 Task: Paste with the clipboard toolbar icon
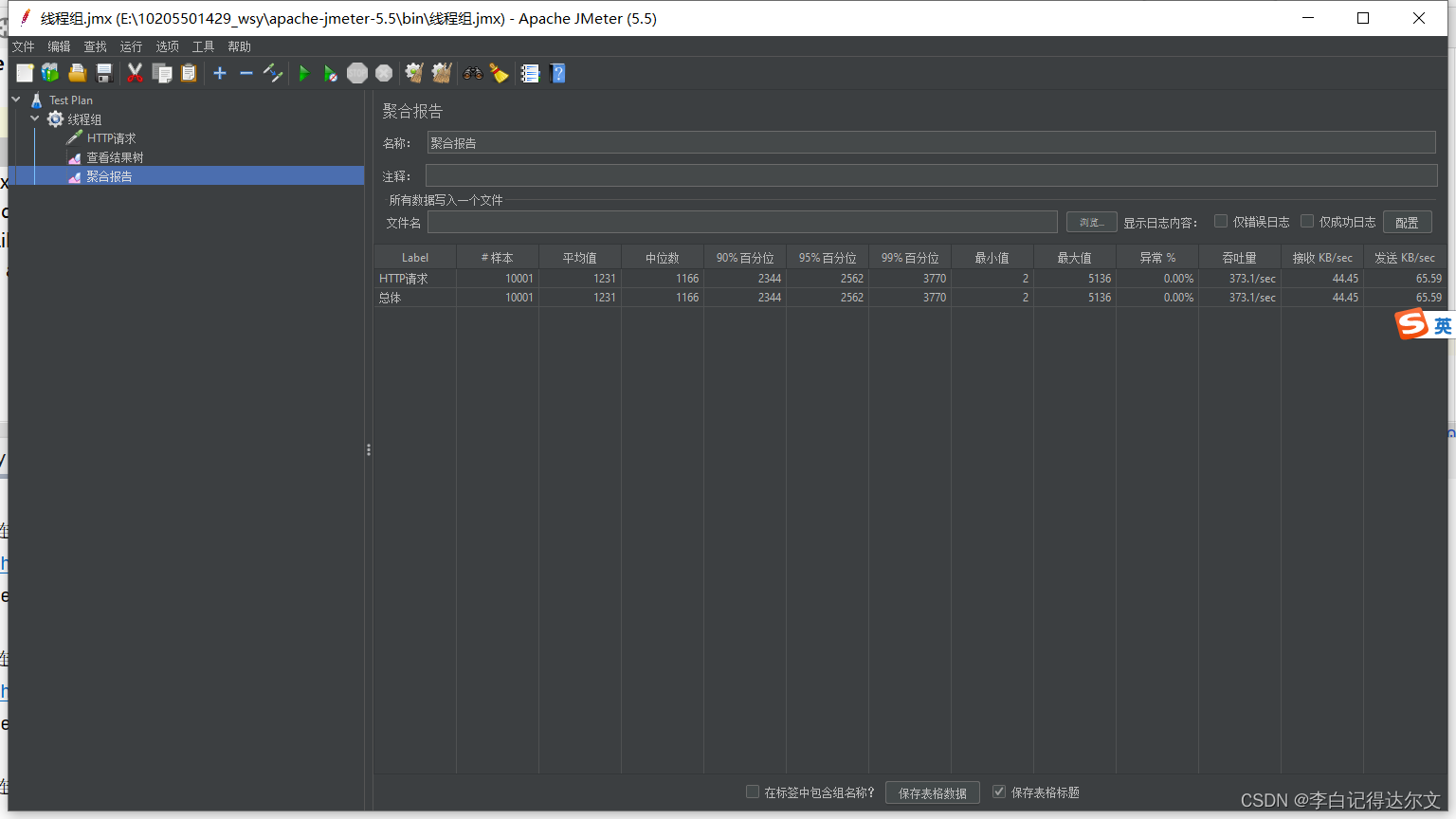(x=189, y=73)
